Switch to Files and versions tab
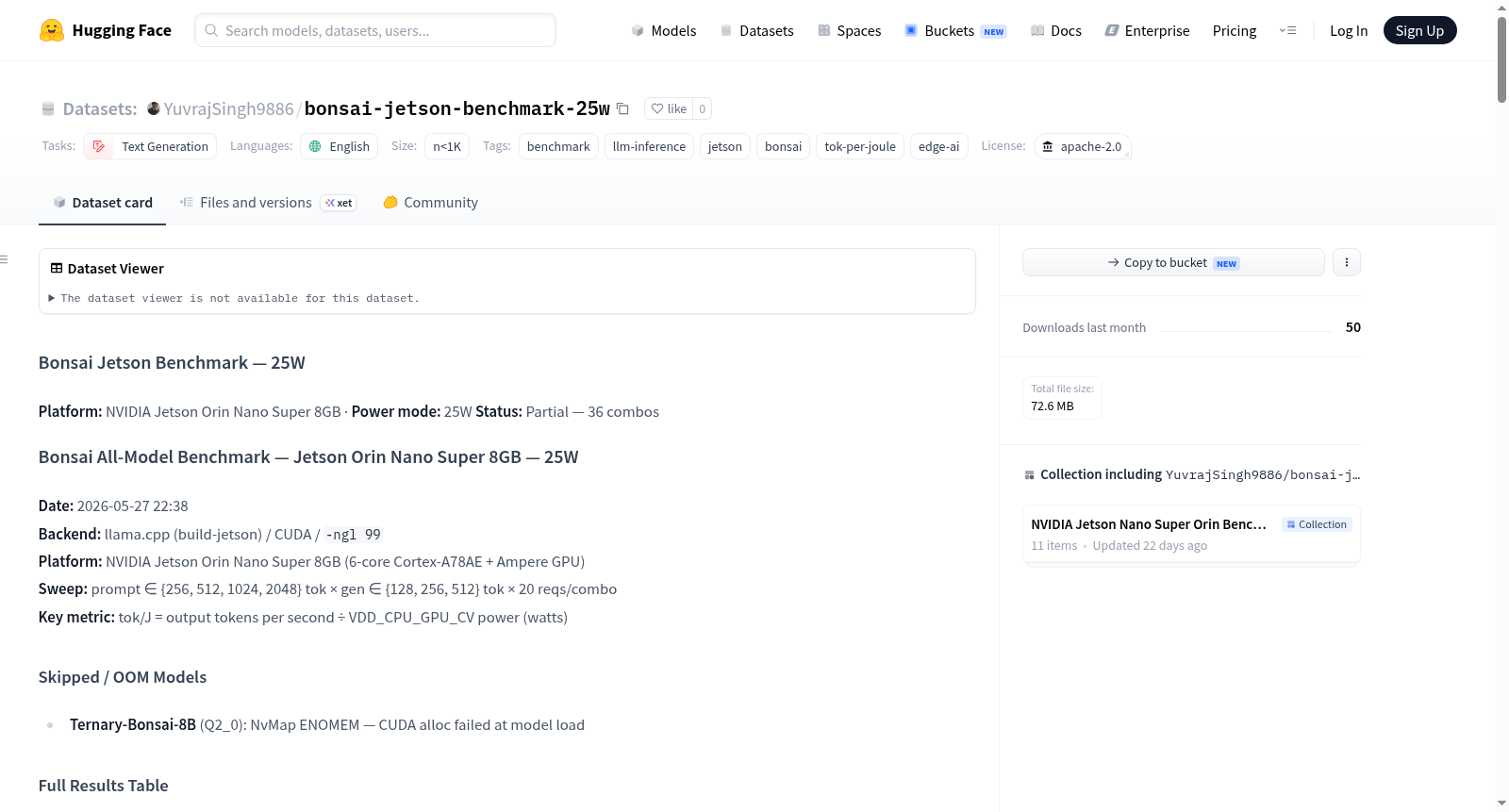1509x812 pixels. tap(268, 203)
